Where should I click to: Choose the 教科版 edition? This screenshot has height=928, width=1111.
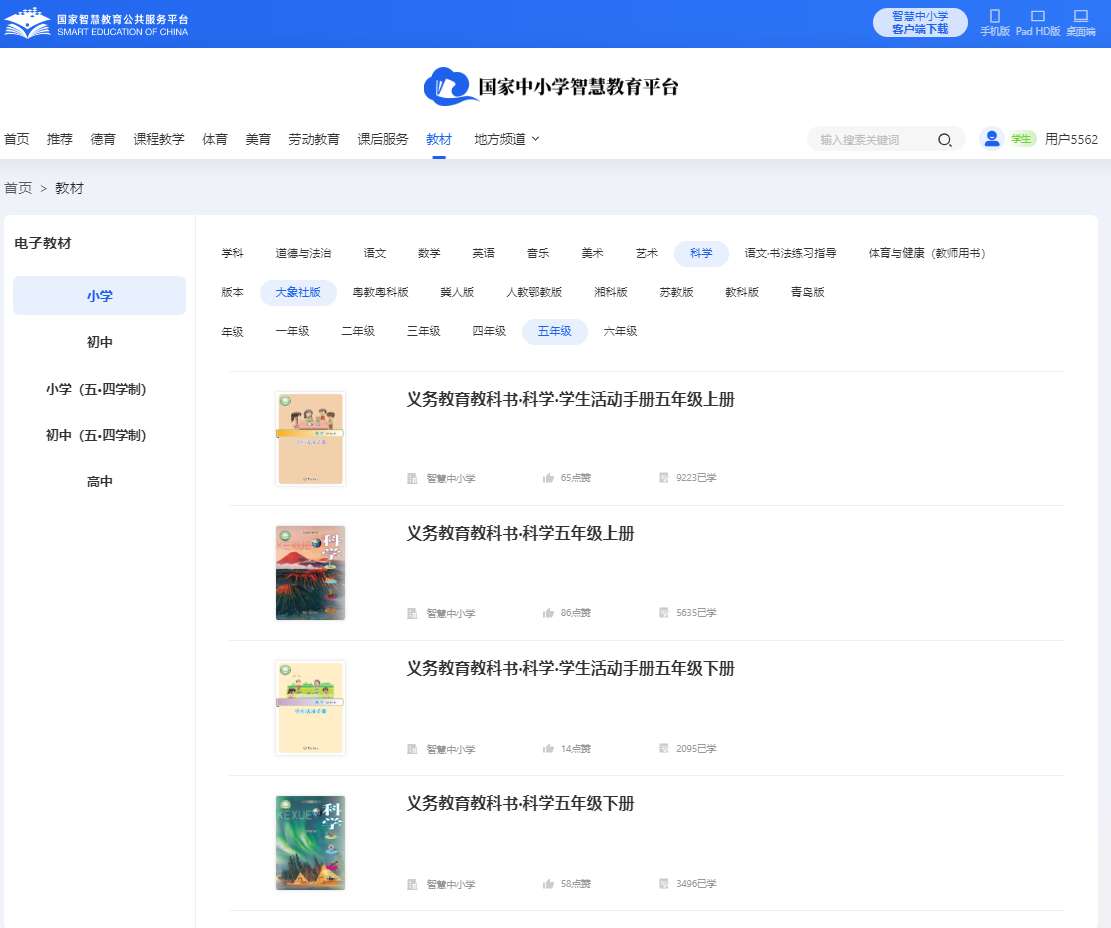tap(742, 292)
